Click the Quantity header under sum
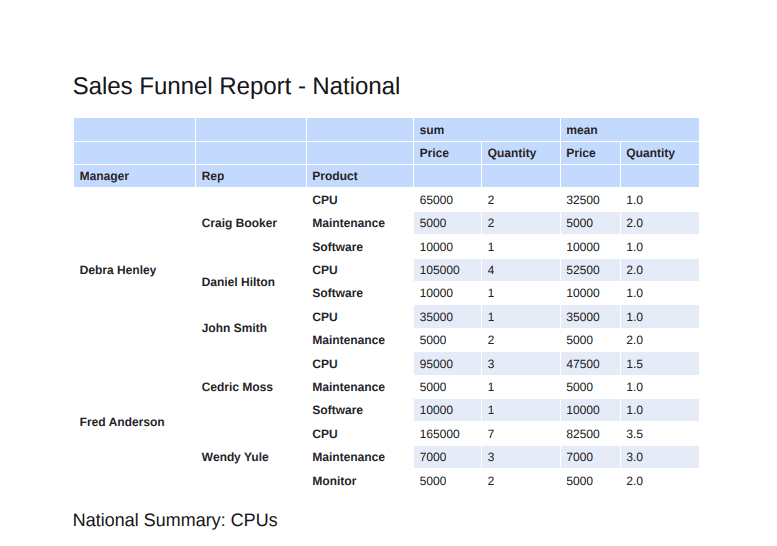Viewport: 777px width, 546px height. (521, 153)
